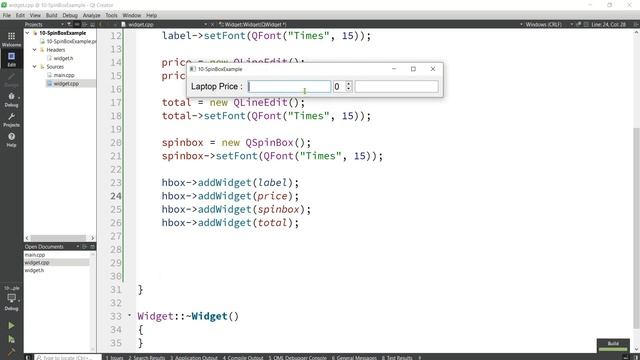Collapse the Sources folder

point(35,66)
